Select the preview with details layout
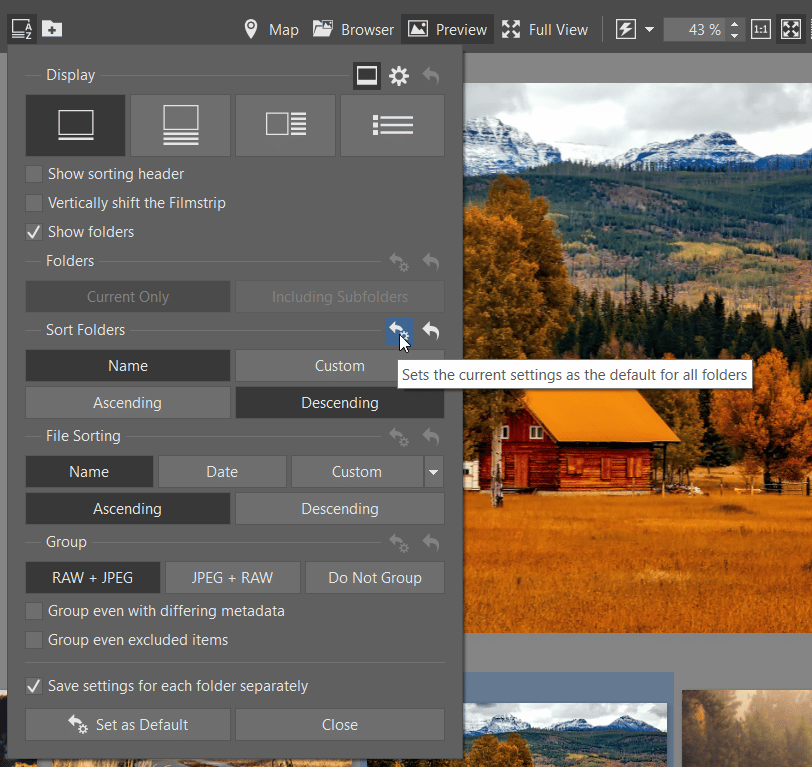Screen dimensions: 812x767 point(285,125)
